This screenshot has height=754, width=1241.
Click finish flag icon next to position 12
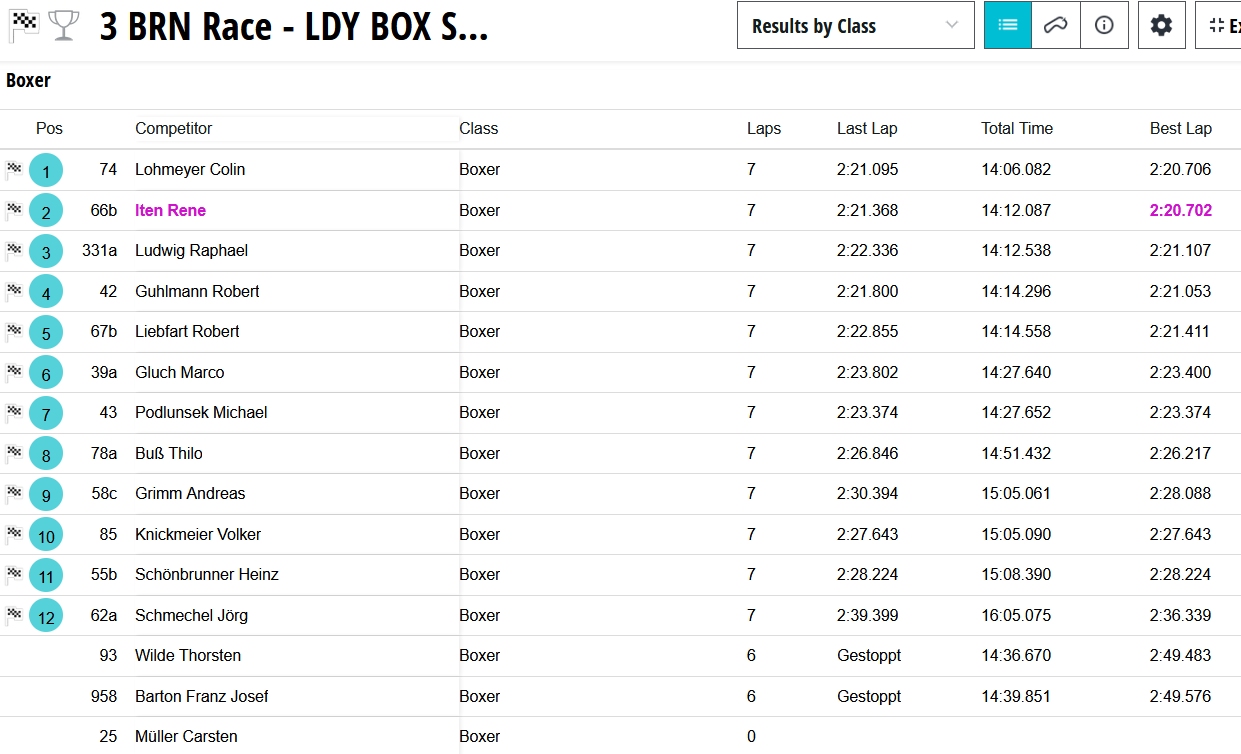tap(14, 614)
